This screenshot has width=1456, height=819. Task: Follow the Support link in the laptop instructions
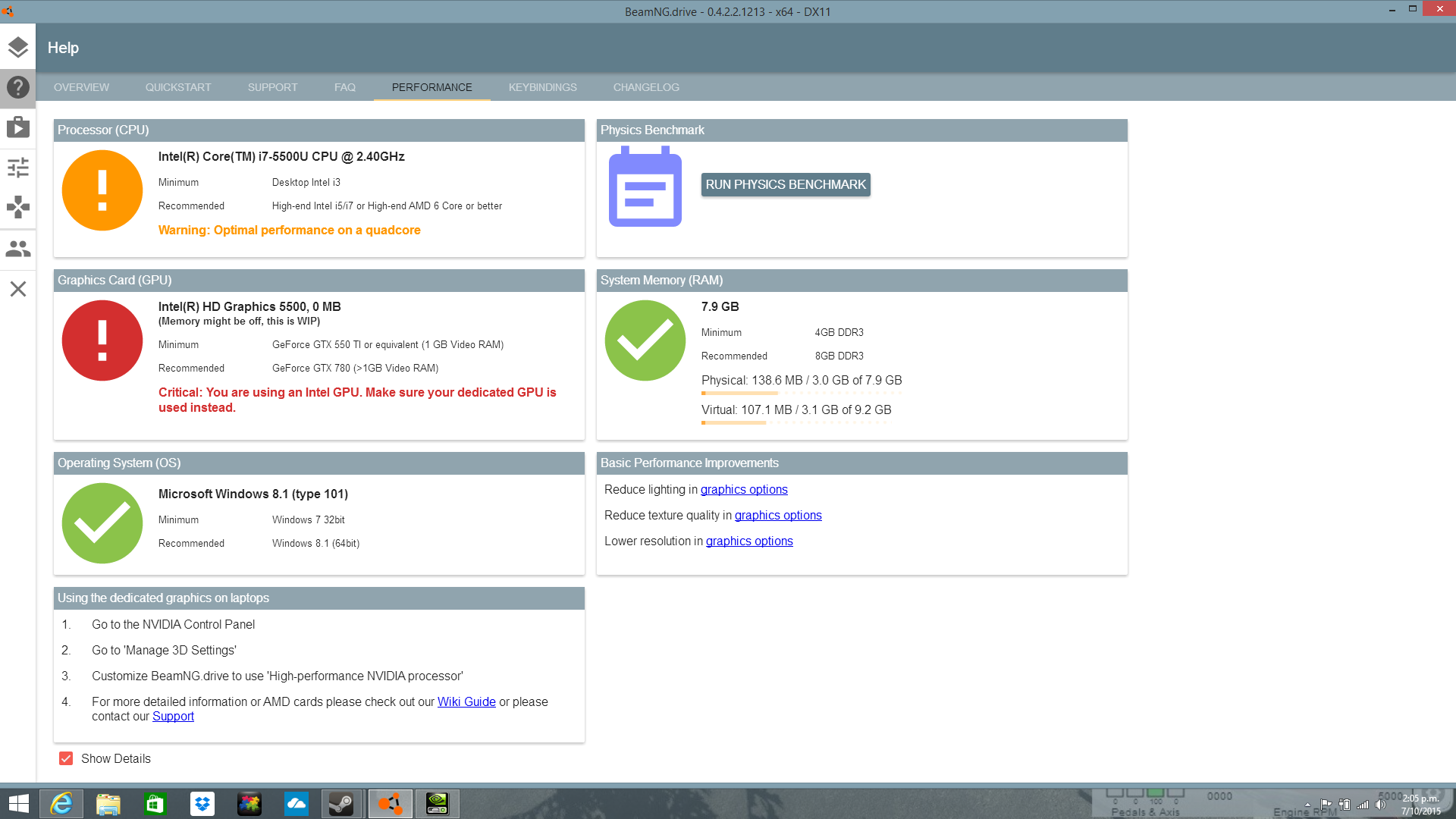[x=173, y=716]
